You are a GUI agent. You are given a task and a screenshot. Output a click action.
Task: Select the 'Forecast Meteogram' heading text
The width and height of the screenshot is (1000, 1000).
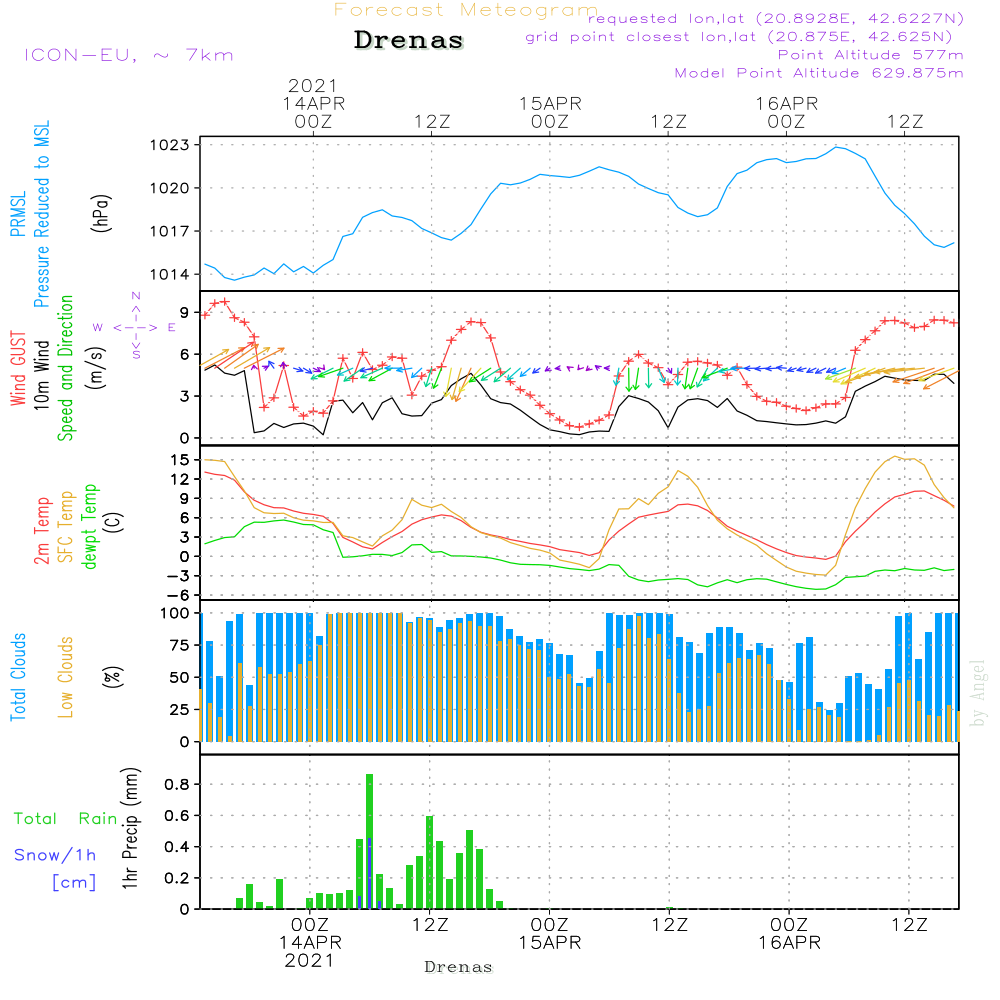click(x=466, y=10)
